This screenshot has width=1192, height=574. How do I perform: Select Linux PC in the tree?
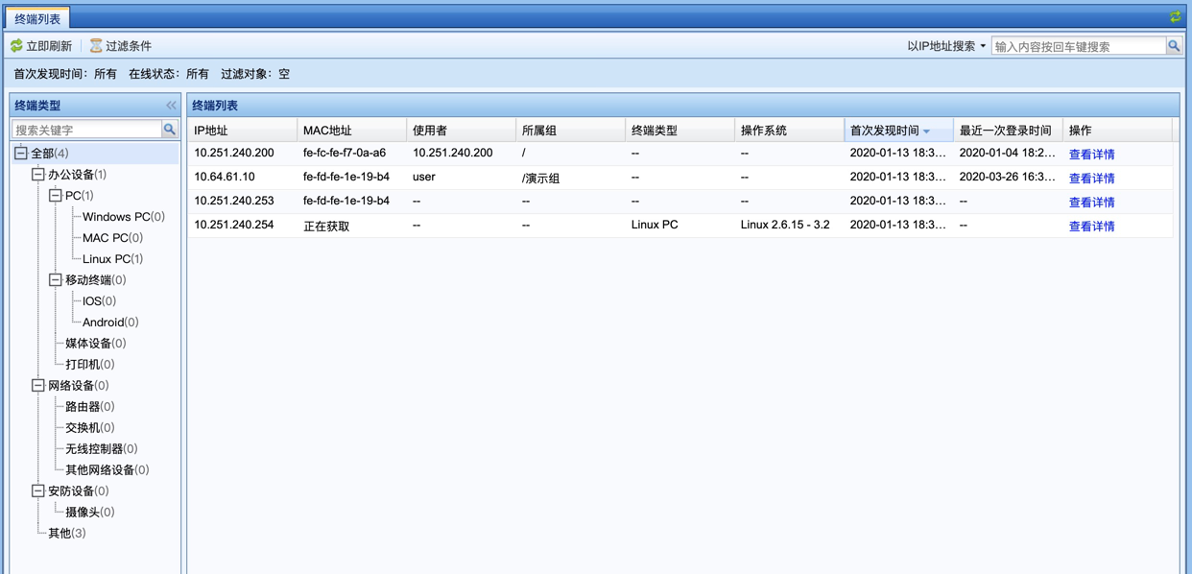(x=106, y=259)
